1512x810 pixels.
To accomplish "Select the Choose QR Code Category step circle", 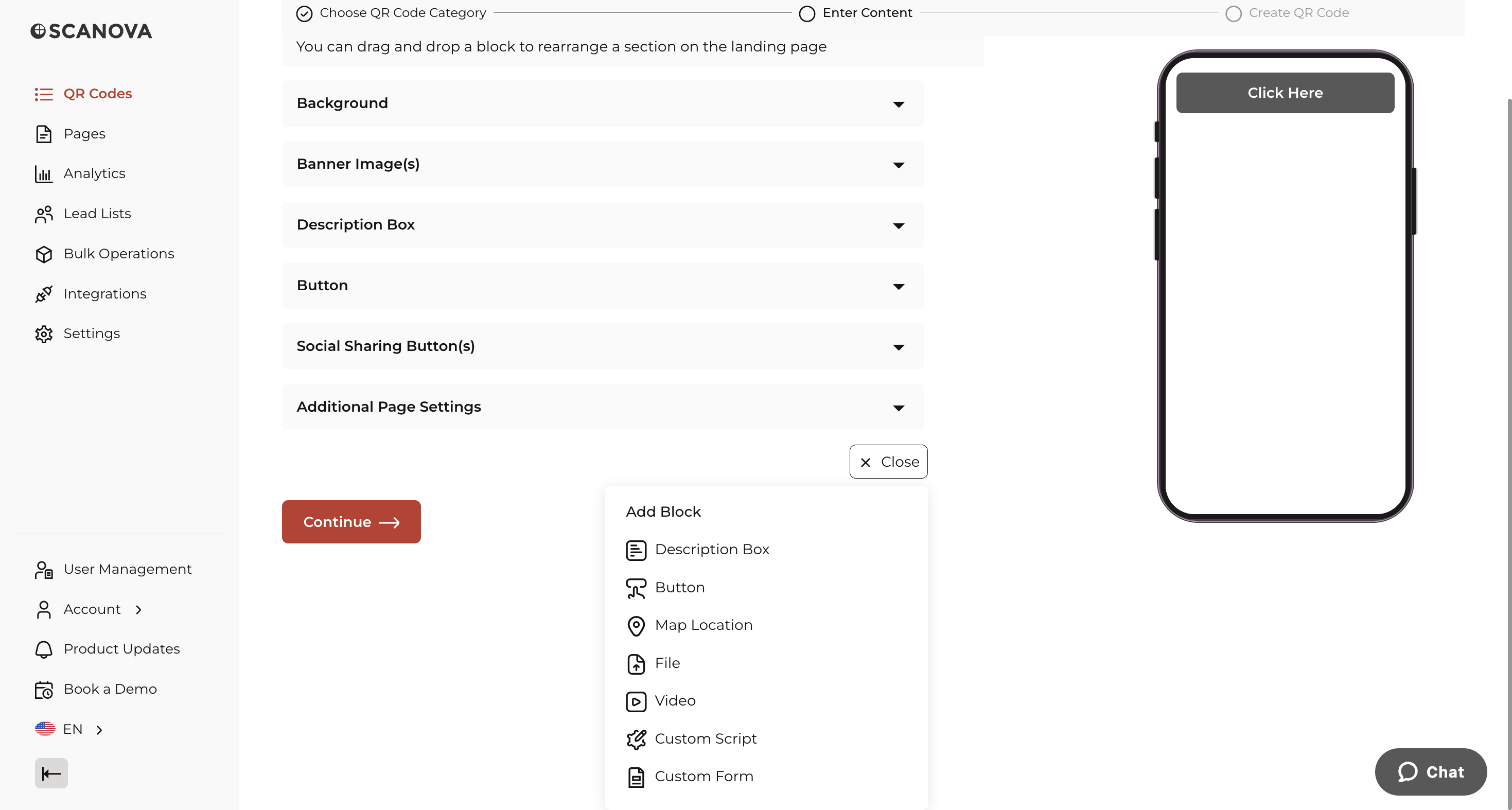I will [304, 13].
